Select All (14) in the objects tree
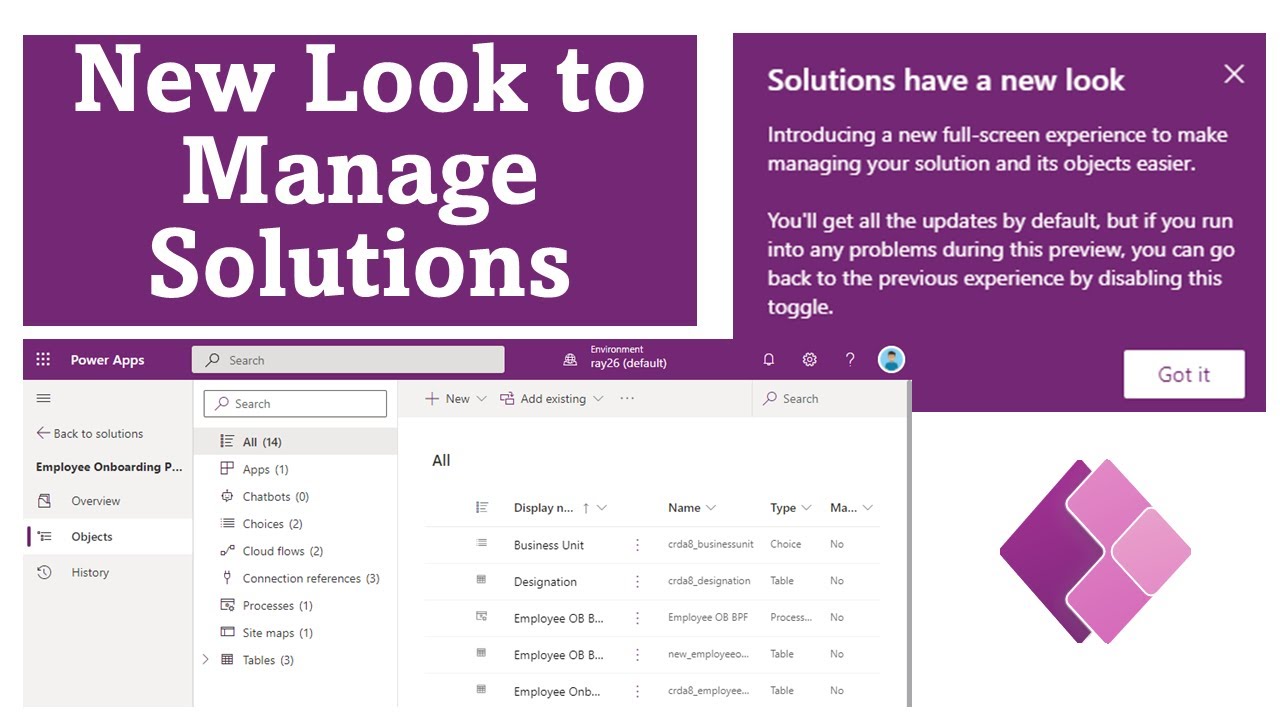The image size is (1280, 720). pyautogui.click(x=296, y=442)
